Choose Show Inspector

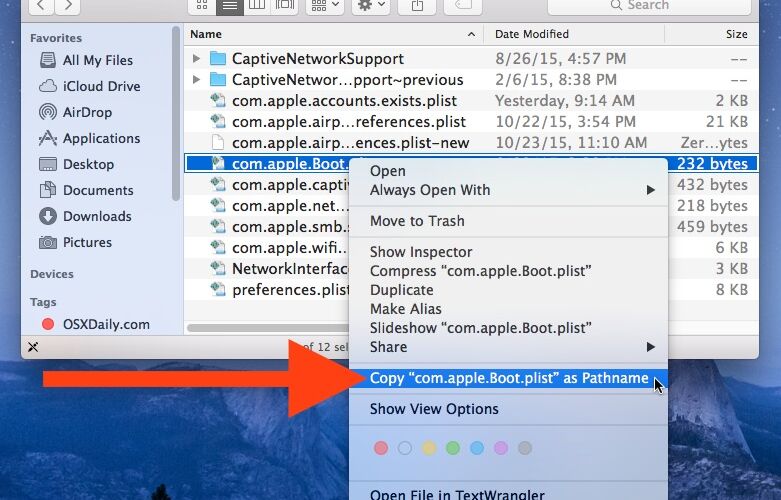[x=508, y=252]
